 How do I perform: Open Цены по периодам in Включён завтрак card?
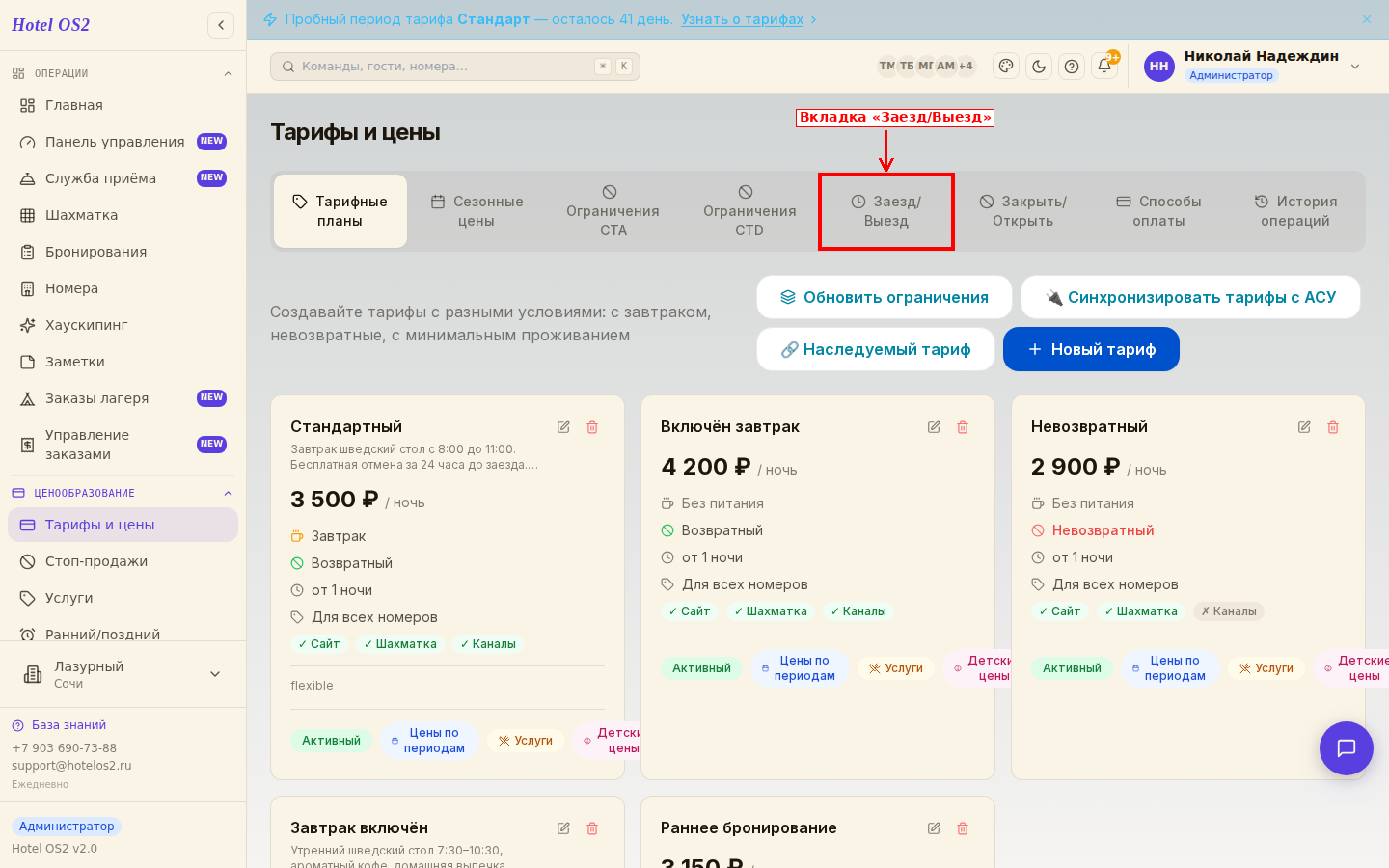[x=799, y=668]
